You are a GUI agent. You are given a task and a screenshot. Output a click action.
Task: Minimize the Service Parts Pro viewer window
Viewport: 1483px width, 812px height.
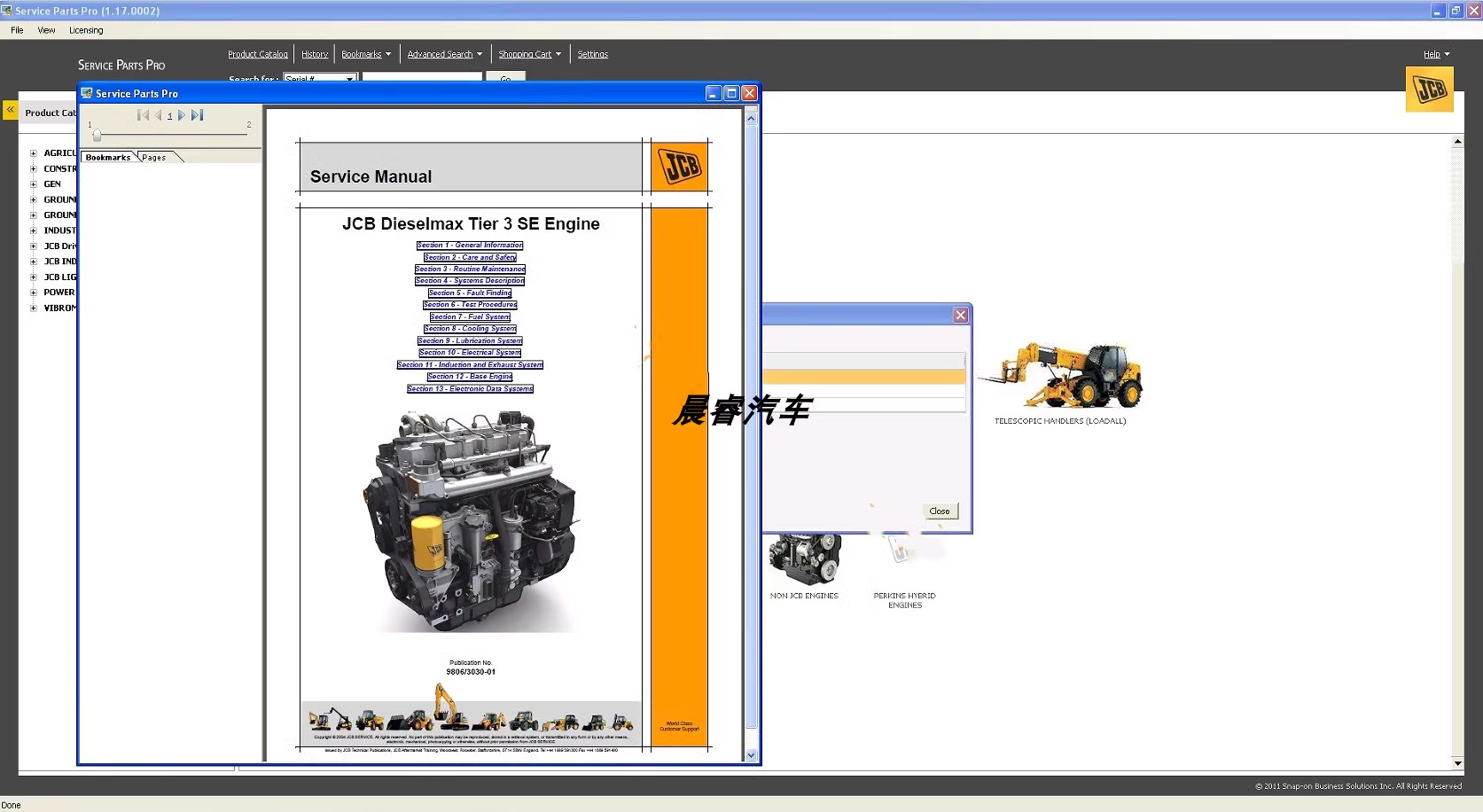[x=714, y=93]
